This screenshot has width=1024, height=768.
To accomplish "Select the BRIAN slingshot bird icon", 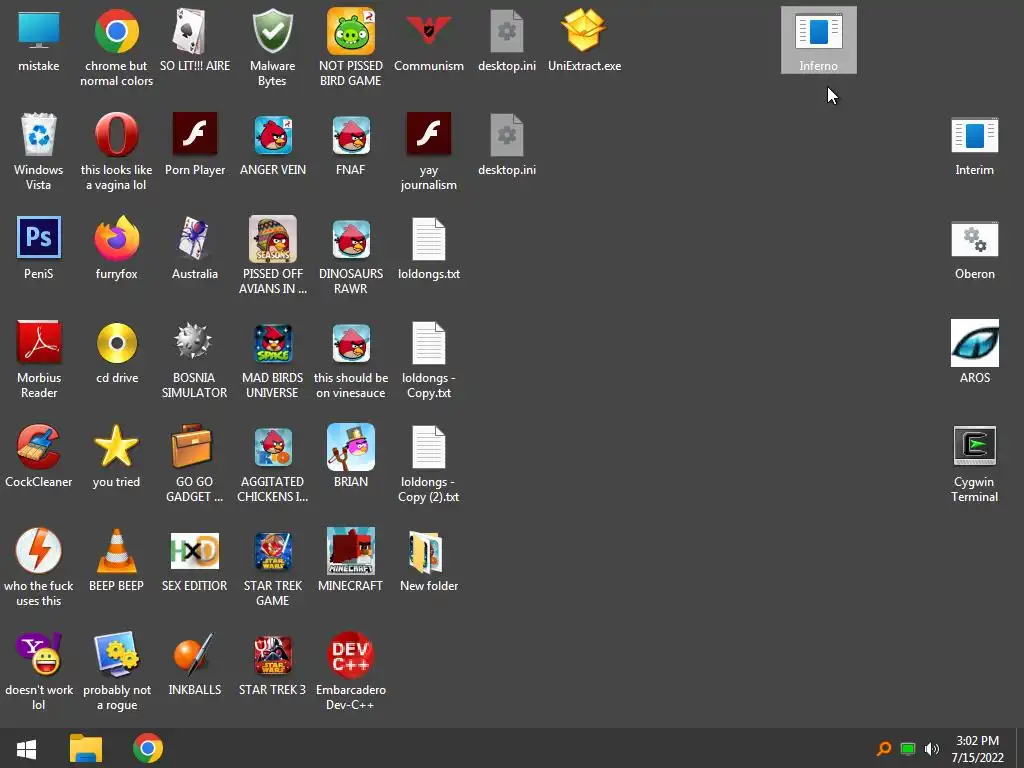I will click(351, 447).
